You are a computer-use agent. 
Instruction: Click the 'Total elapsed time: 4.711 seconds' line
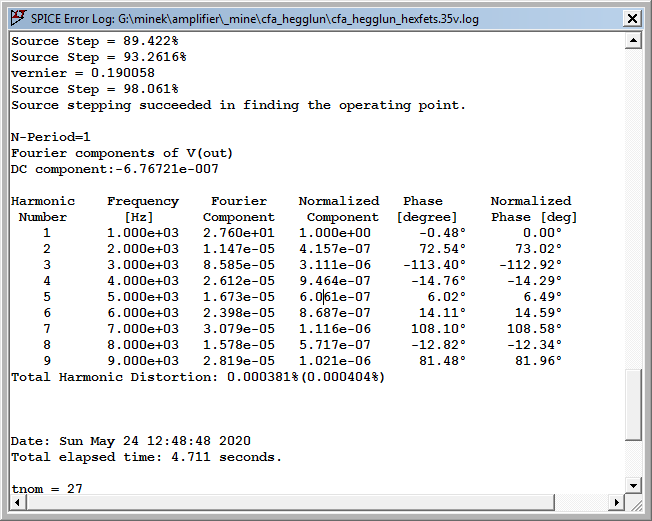(146, 457)
